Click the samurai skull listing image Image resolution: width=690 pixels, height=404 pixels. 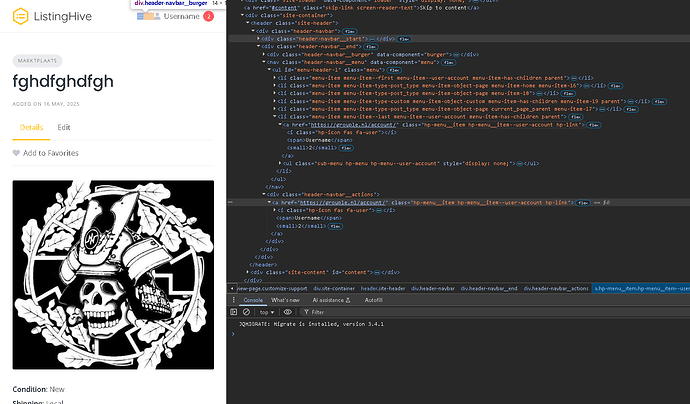[x=113, y=275]
